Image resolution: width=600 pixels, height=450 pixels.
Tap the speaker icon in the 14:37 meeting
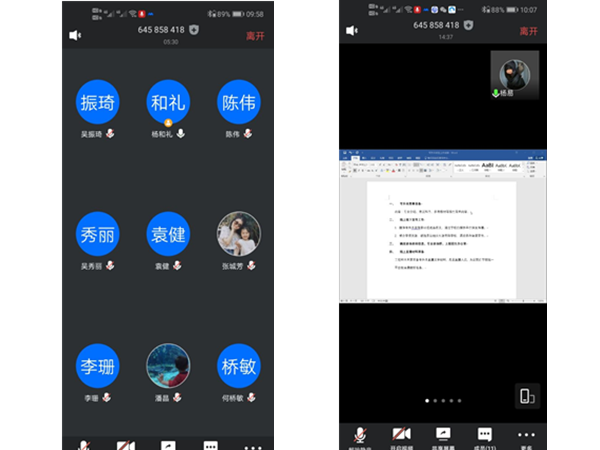coord(351,31)
